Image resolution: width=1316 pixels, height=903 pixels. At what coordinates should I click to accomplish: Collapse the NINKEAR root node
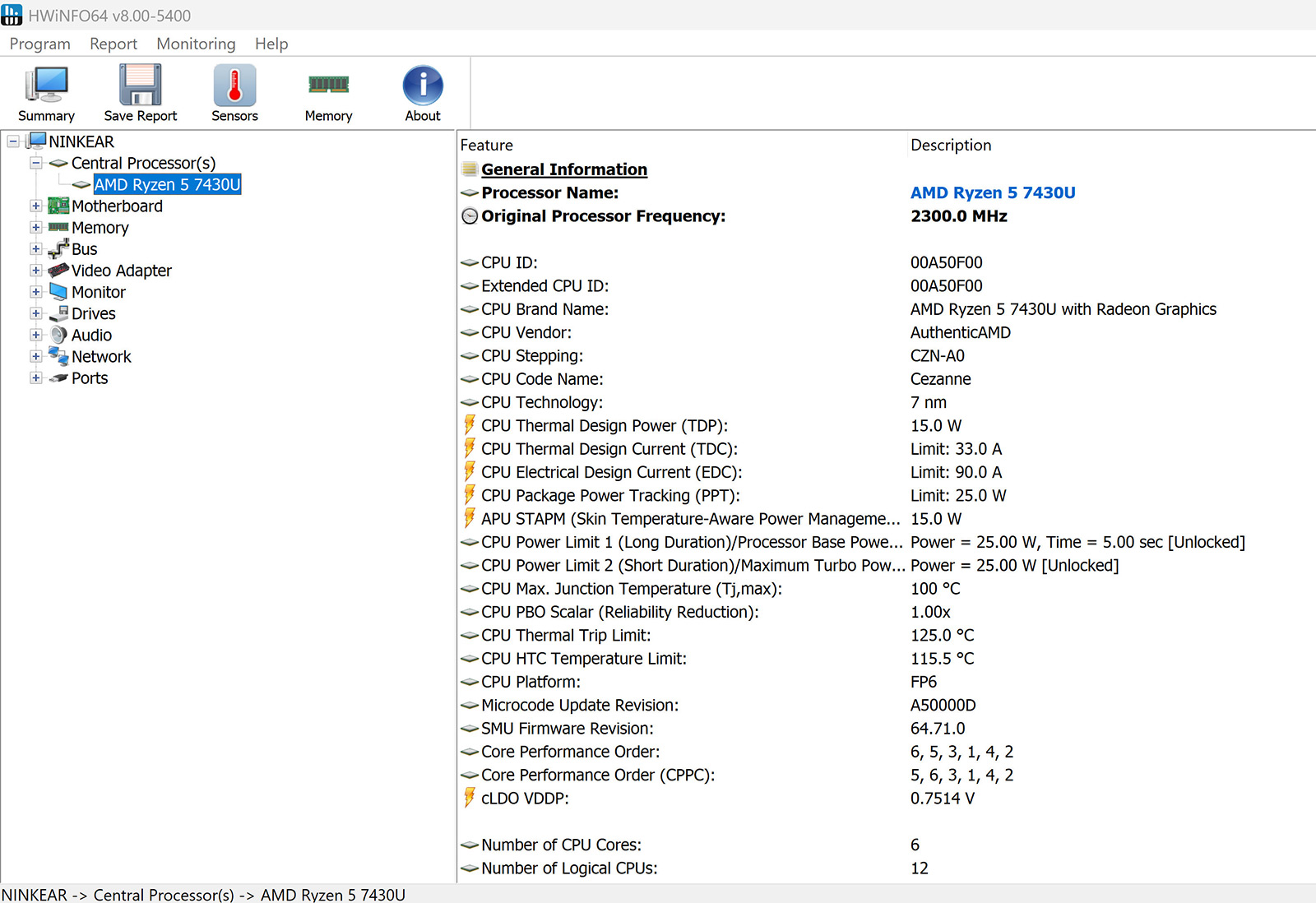13,141
